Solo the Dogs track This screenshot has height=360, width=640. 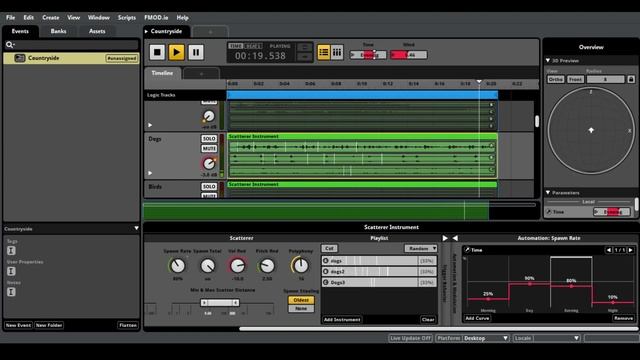(209, 139)
